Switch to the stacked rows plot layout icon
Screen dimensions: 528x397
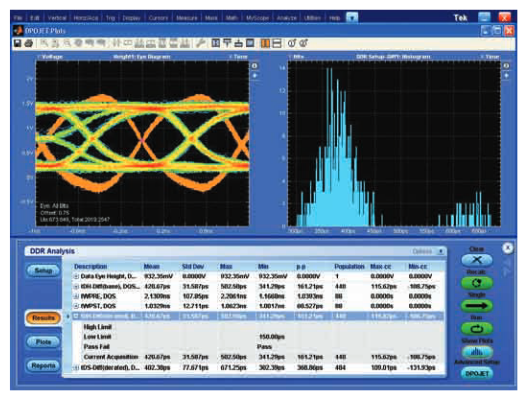coord(276,43)
